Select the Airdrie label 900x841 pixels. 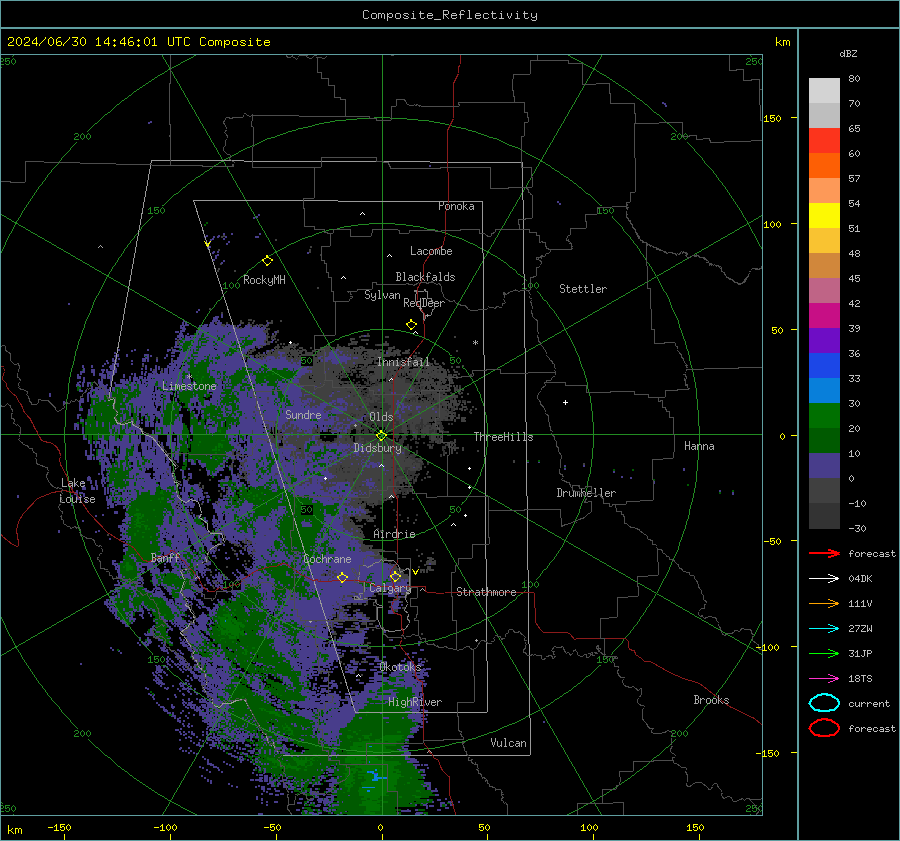[394, 534]
